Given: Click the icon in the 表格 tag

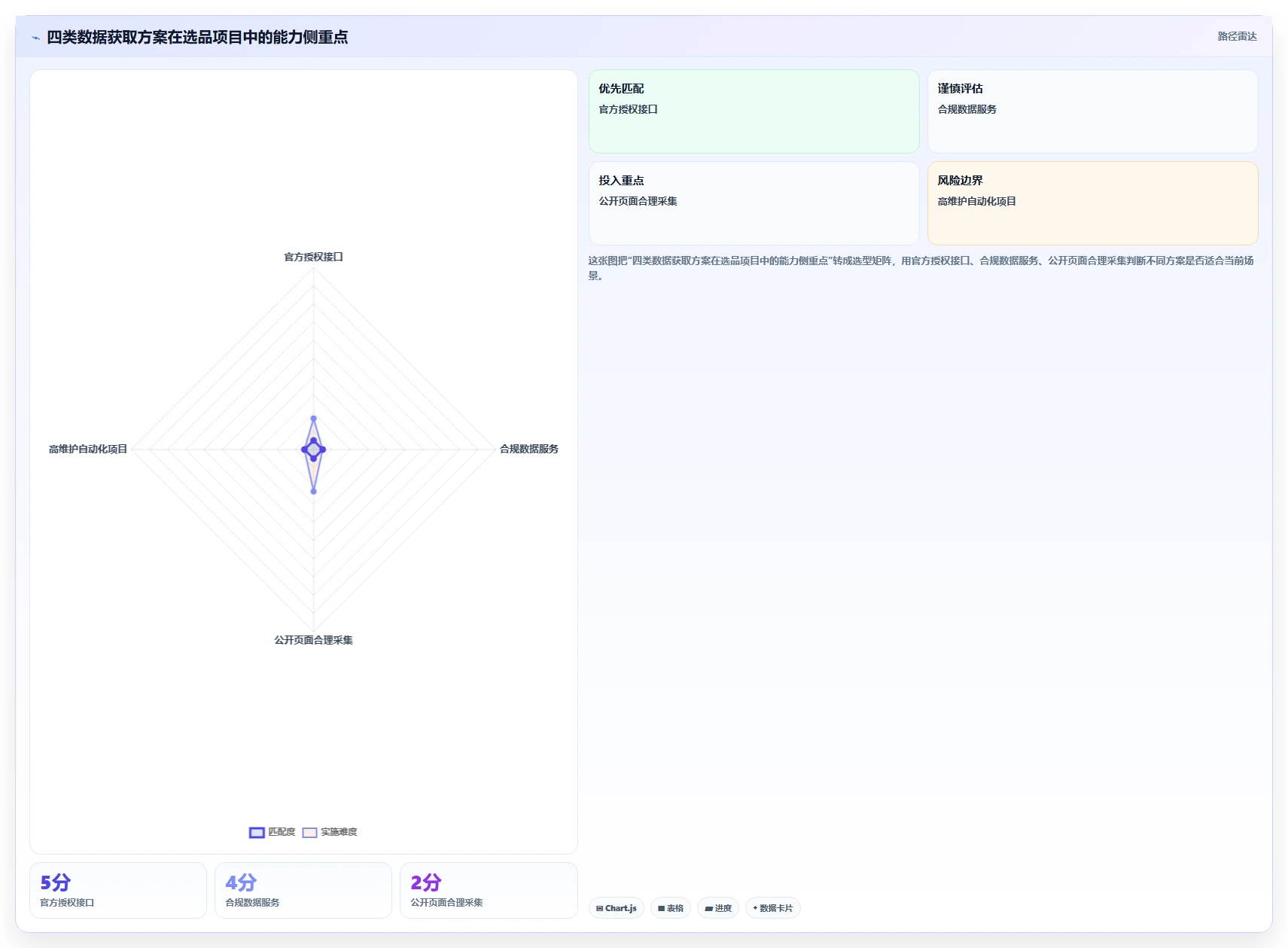Looking at the screenshot, I should 661,908.
